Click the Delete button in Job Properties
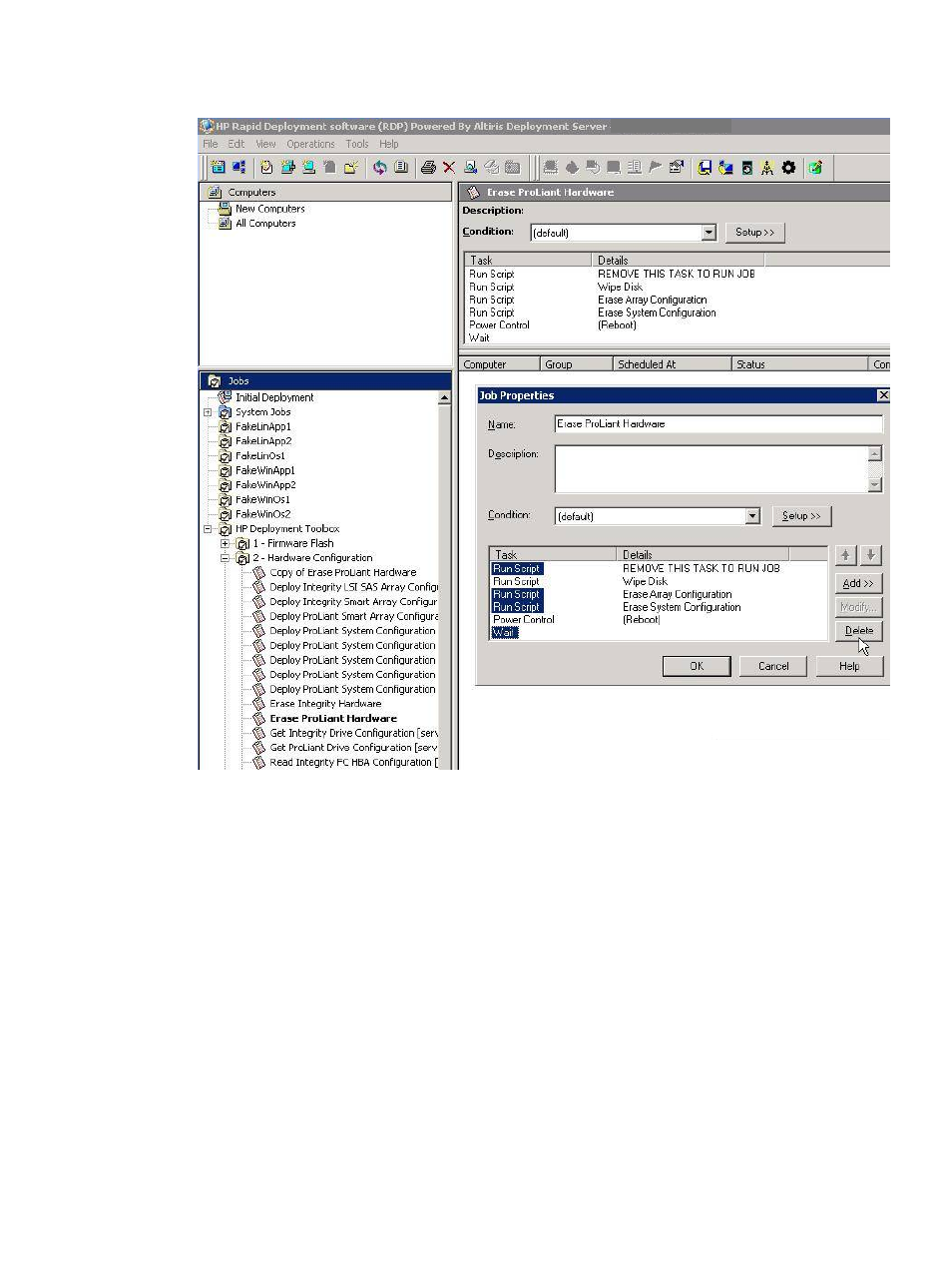 tap(859, 631)
